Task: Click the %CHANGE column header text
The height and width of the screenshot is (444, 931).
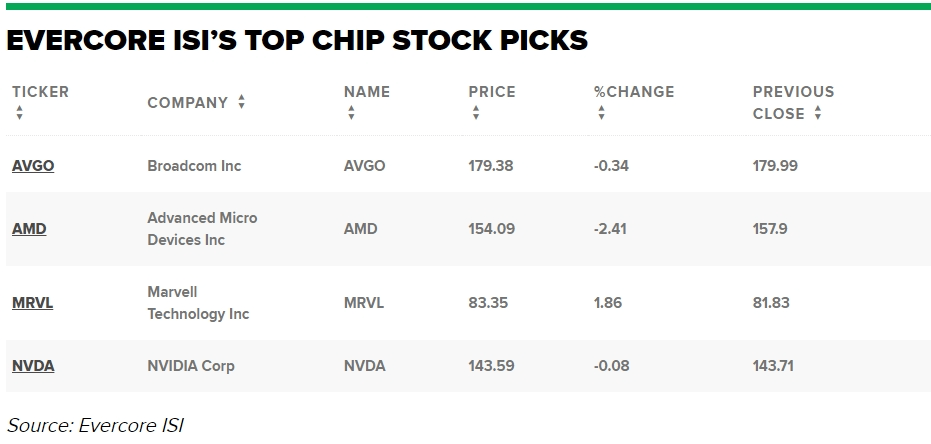Action: (x=634, y=92)
